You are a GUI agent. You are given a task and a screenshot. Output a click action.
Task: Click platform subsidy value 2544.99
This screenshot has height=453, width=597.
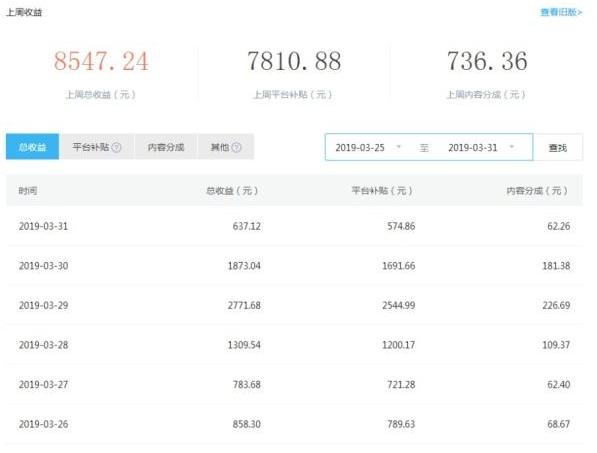[399, 305]
